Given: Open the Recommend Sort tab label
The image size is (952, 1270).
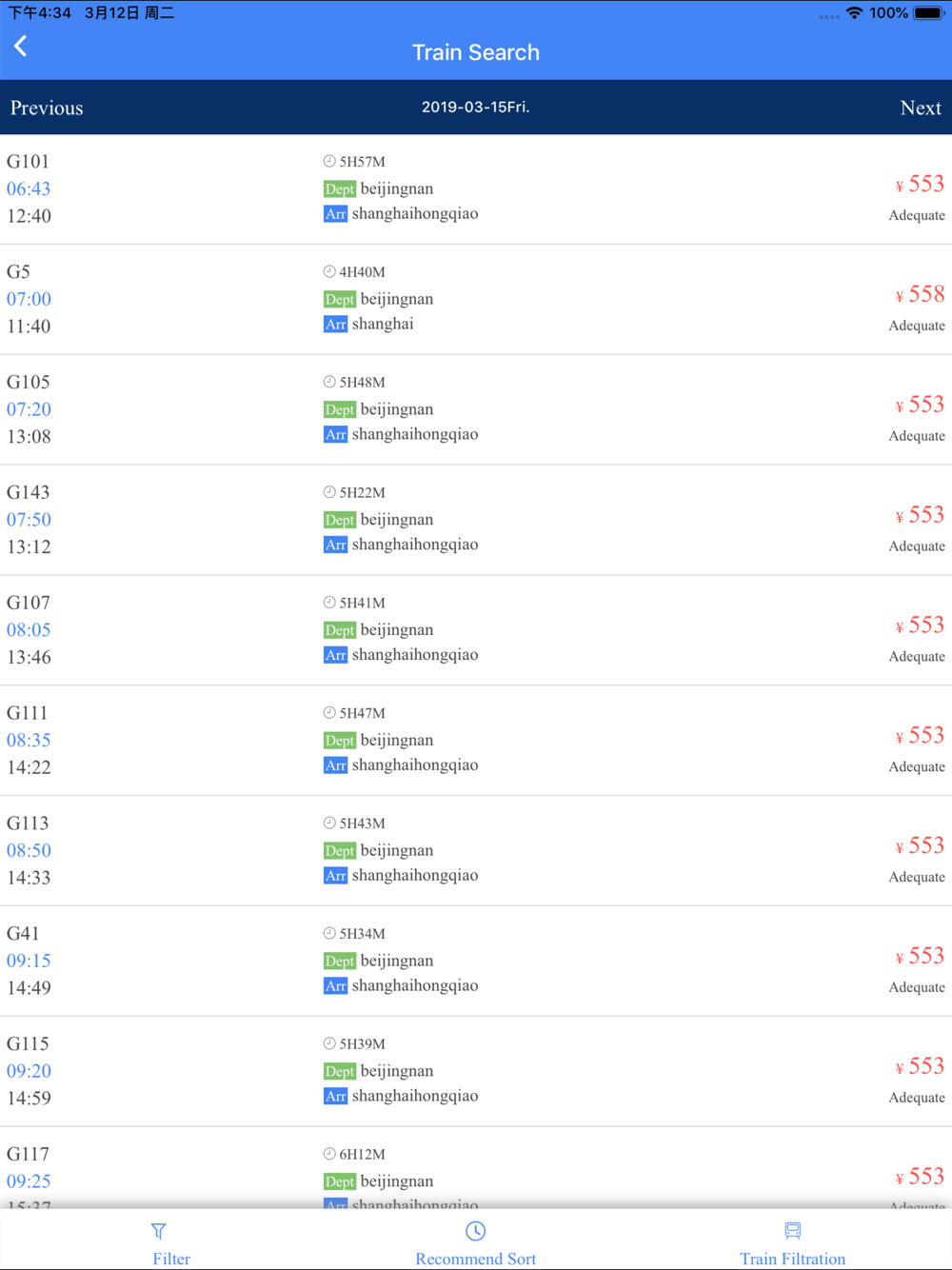Looking at the screenshot, I should [x=476, y=1259].
